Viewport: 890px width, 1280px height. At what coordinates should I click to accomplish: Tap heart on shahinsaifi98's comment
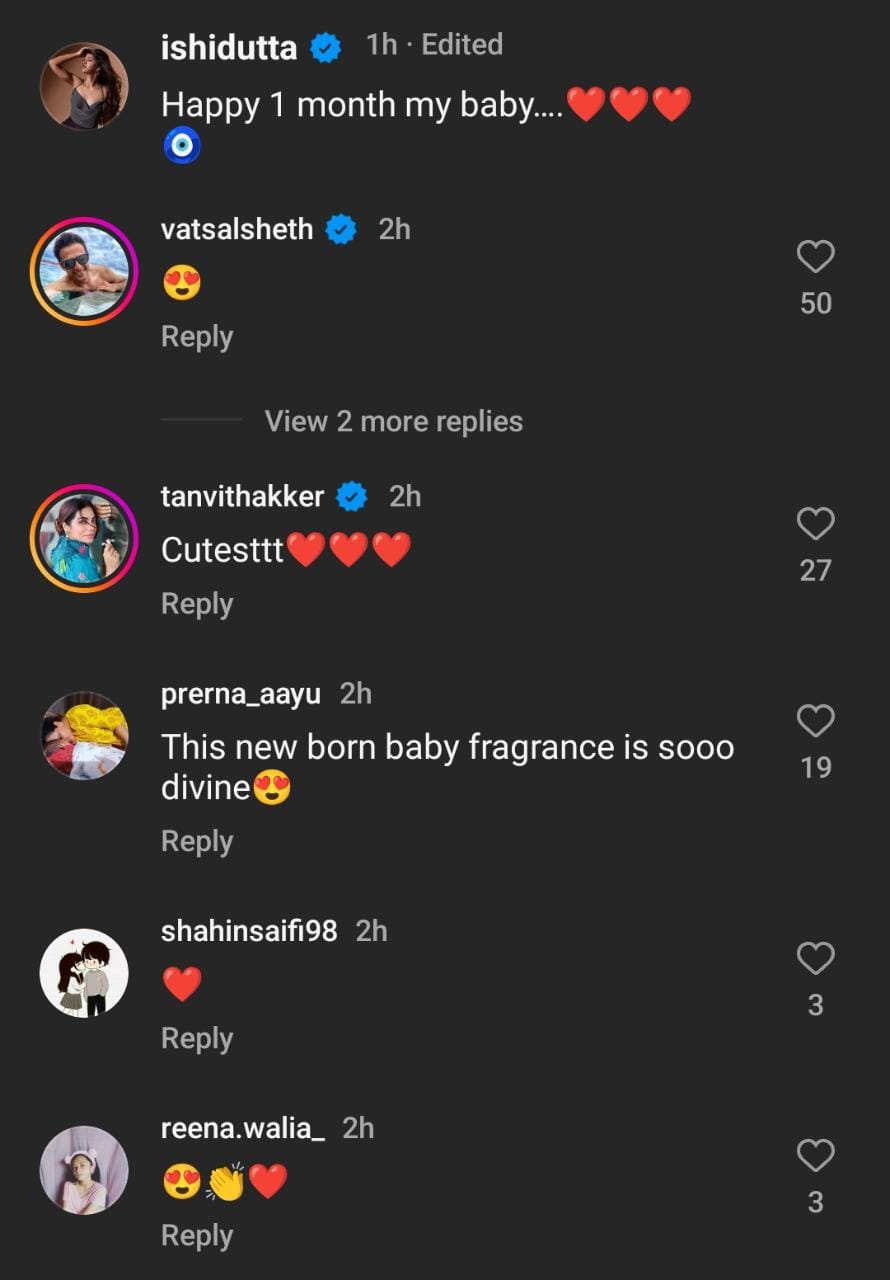[x=815, y=959]
